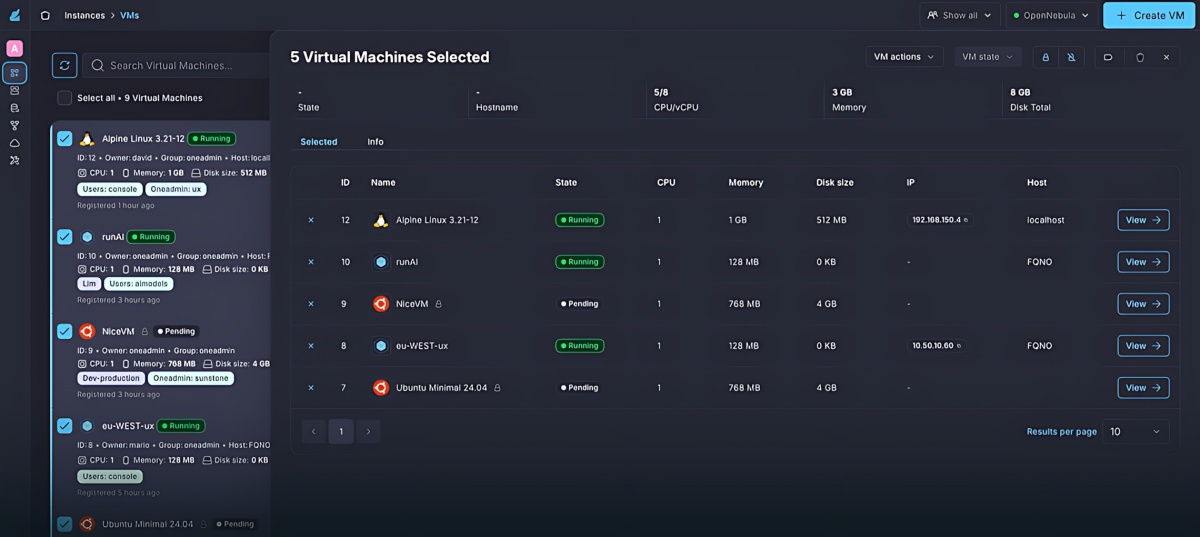Open the Show all filter dropdown
1200x537 pixels.
pyautogui.click(x=960, y=15)
